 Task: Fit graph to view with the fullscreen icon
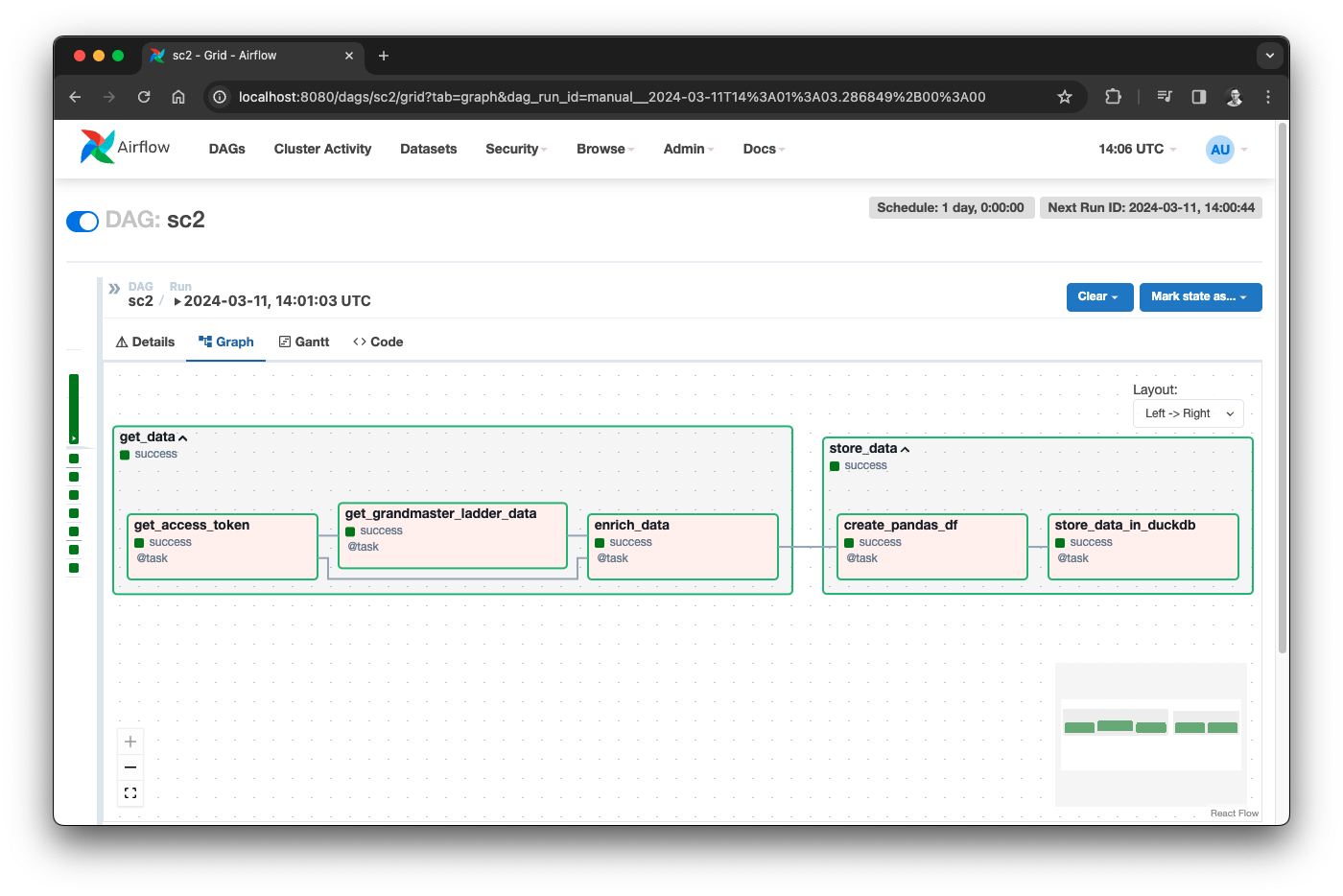(x=130, y=793)
